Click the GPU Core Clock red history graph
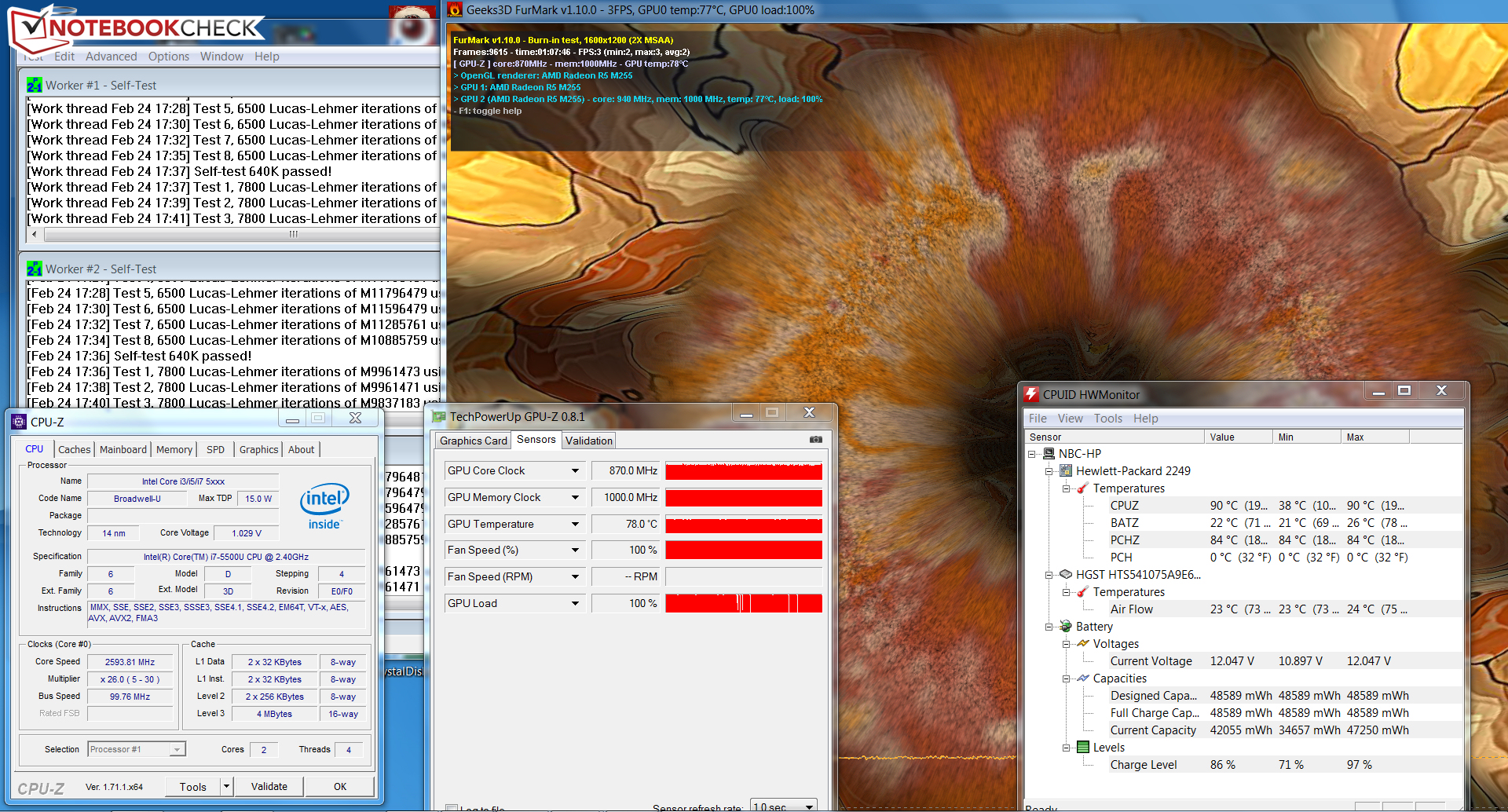1508x812 pixels. point(744,471)
